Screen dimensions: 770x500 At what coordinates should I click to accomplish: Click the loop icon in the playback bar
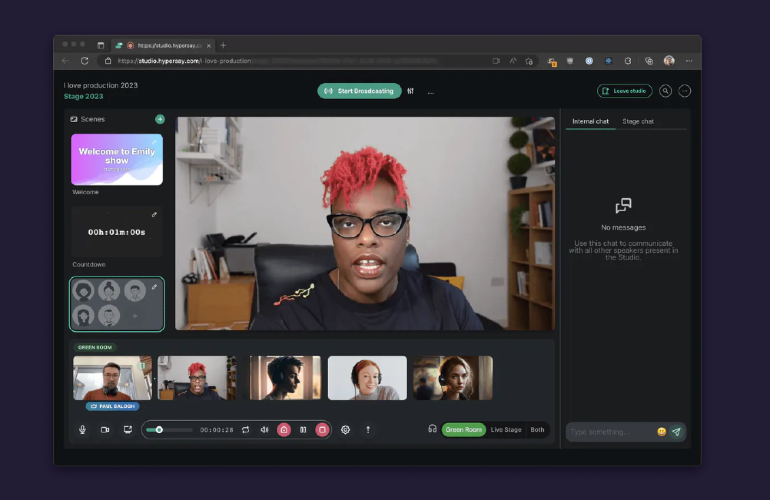[246, 430]
